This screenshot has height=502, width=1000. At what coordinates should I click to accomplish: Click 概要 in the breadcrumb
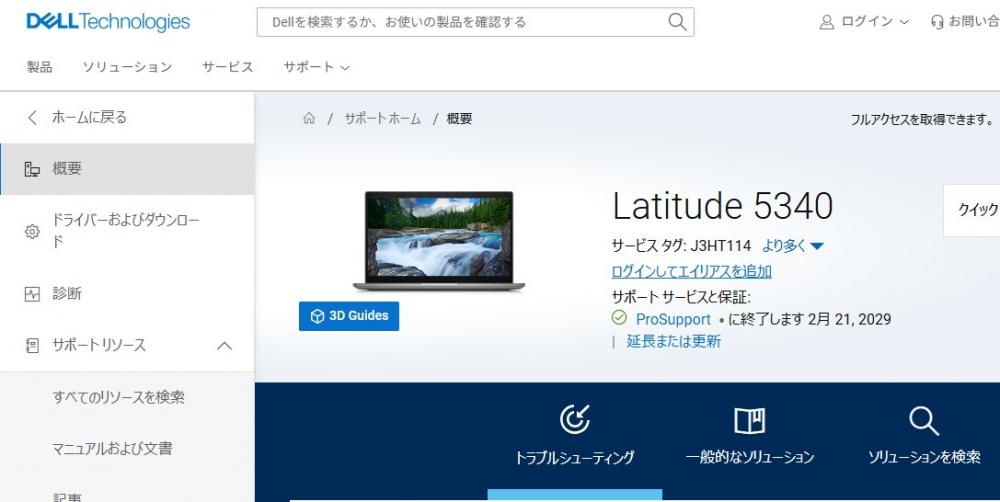(459, 119)
